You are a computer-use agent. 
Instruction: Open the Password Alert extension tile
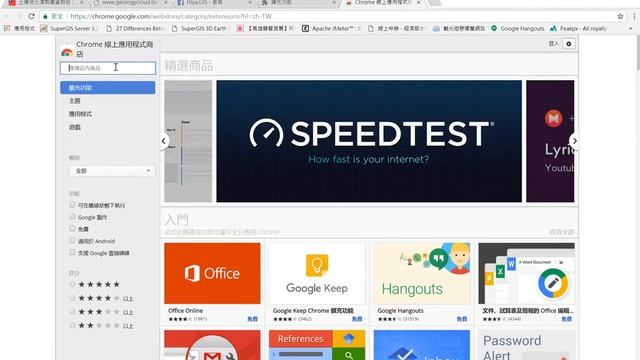click(x=527, y=345)
